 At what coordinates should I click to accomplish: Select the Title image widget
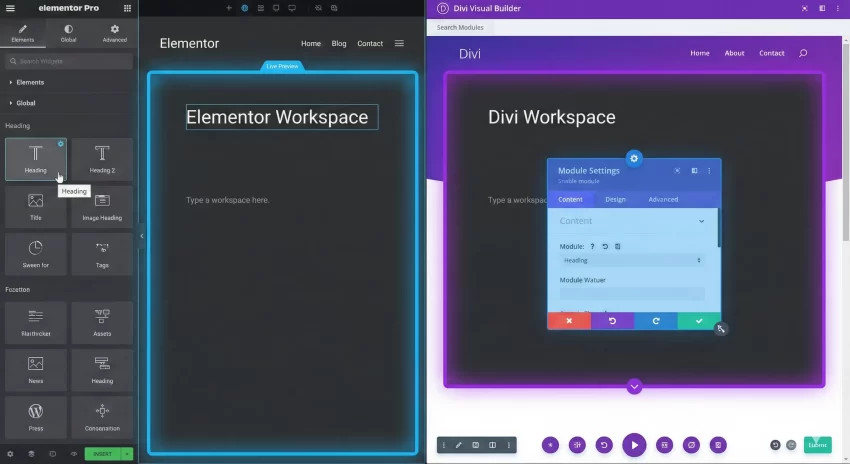tap(36, 207)
